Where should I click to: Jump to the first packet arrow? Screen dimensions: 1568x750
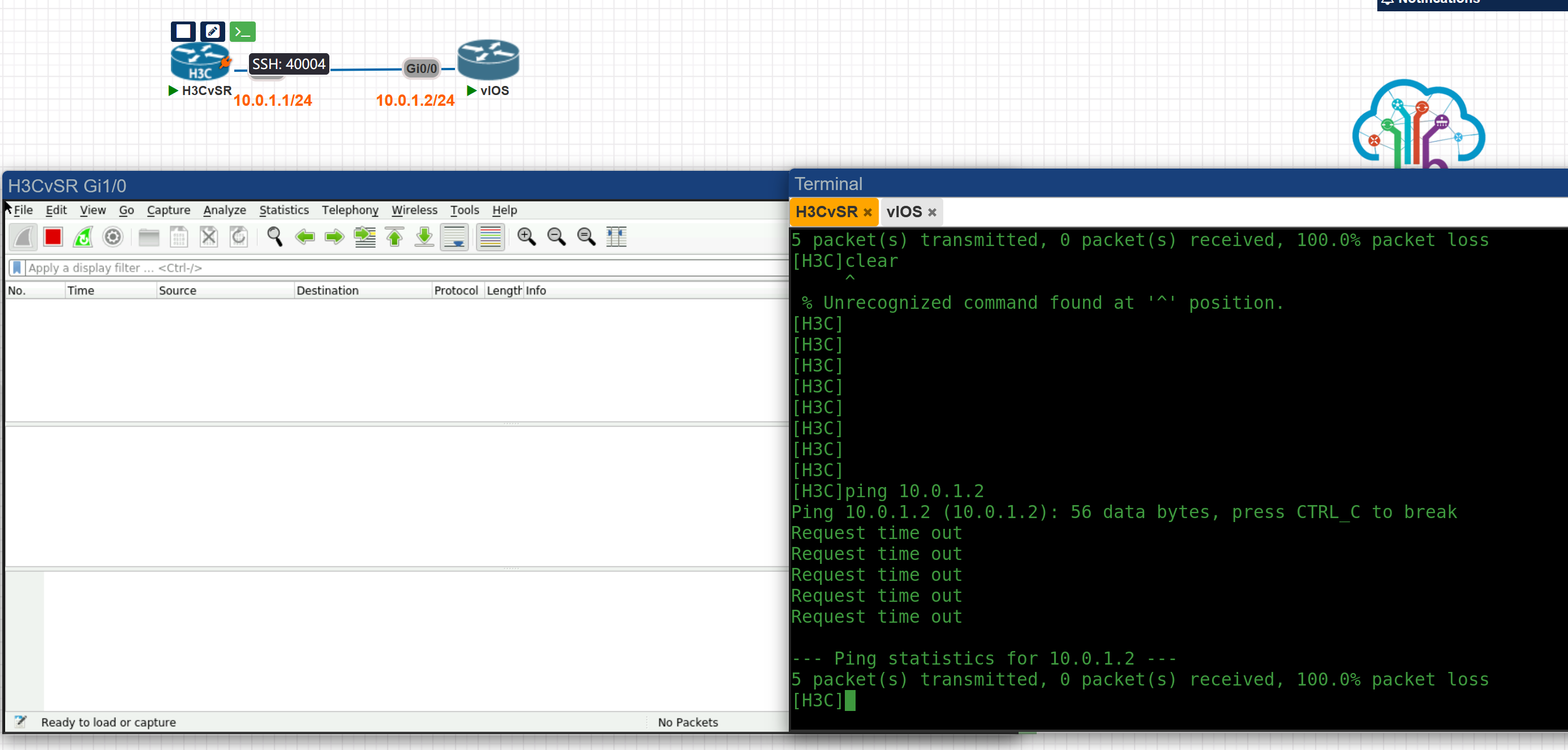coord(394,236)
